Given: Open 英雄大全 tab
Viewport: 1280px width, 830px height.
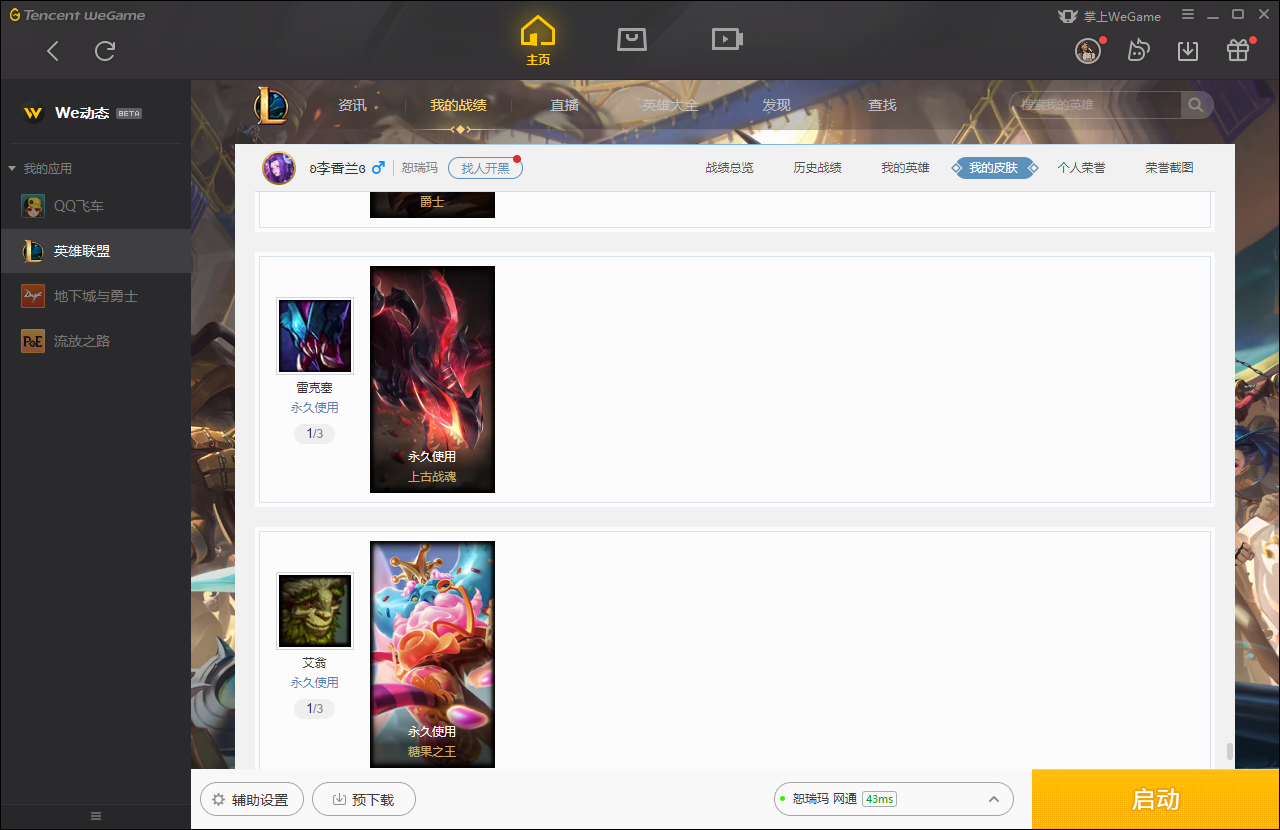Looking at the screenshot, I should coord(670,105).
